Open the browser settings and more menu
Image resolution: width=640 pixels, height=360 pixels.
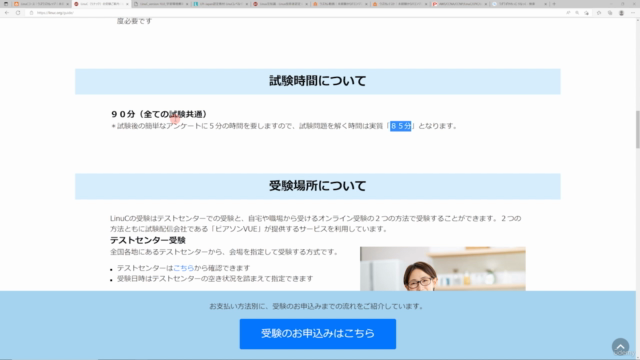[633, 13]
